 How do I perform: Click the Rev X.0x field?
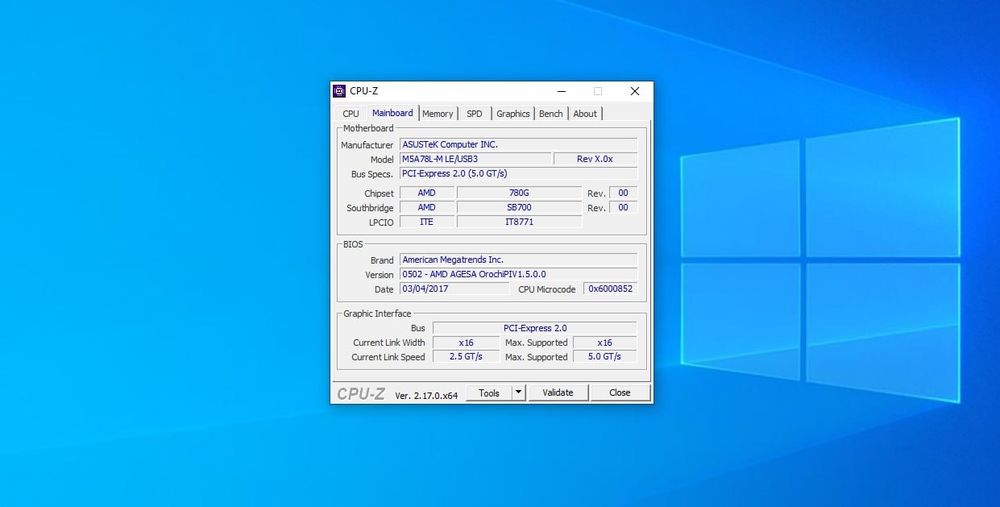[595, 159]
